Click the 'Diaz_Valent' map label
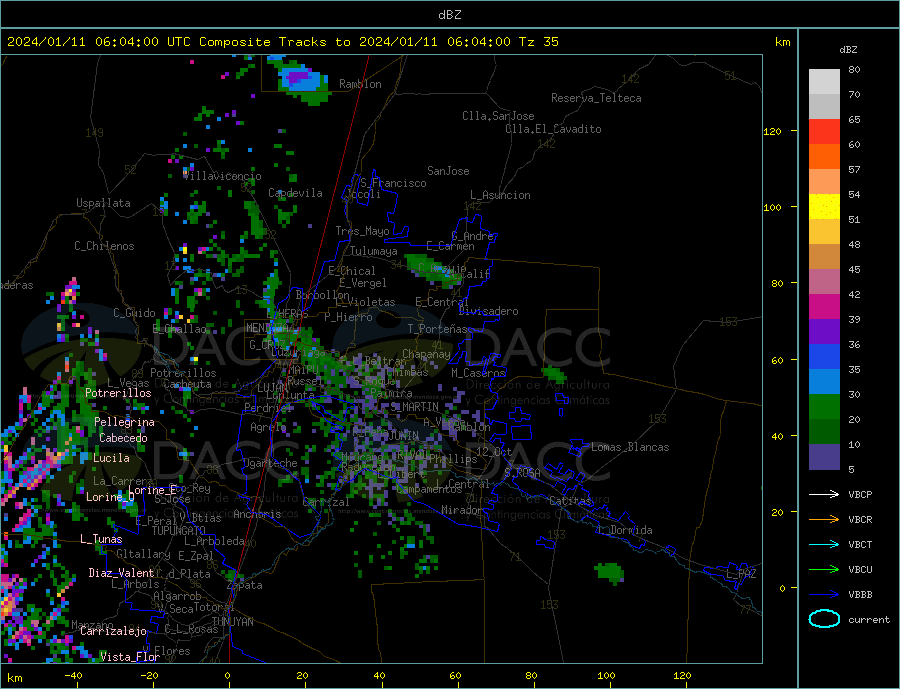This screenshot has height=689, width=900. point(122,573)
